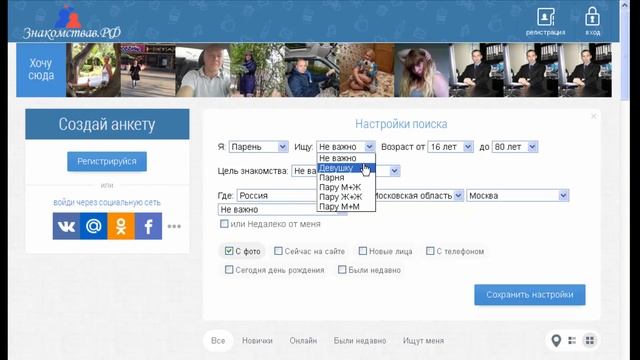Open maximum age '80 лет' dropdown

click(515, 147)
